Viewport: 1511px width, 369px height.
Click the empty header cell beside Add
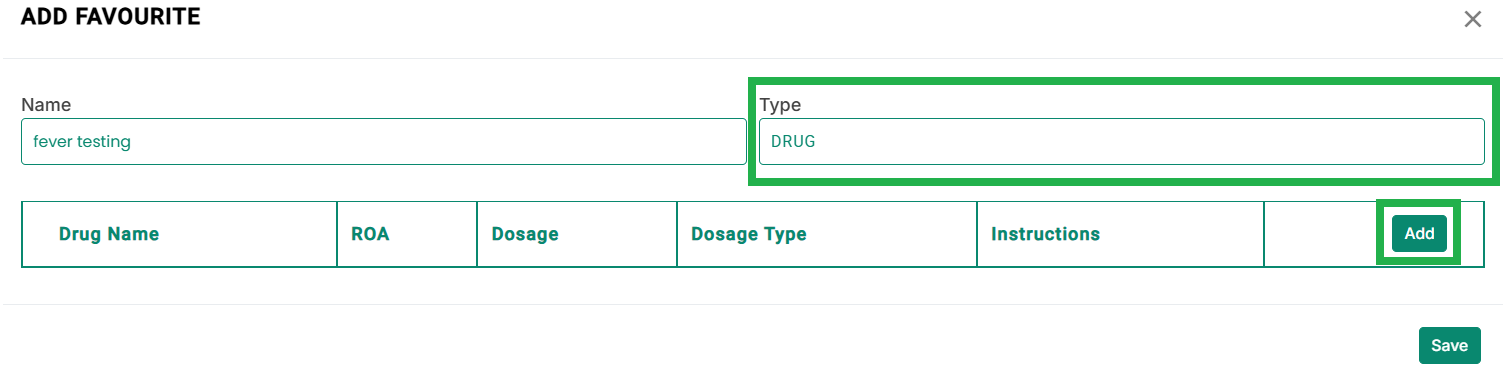point(1320,234)
